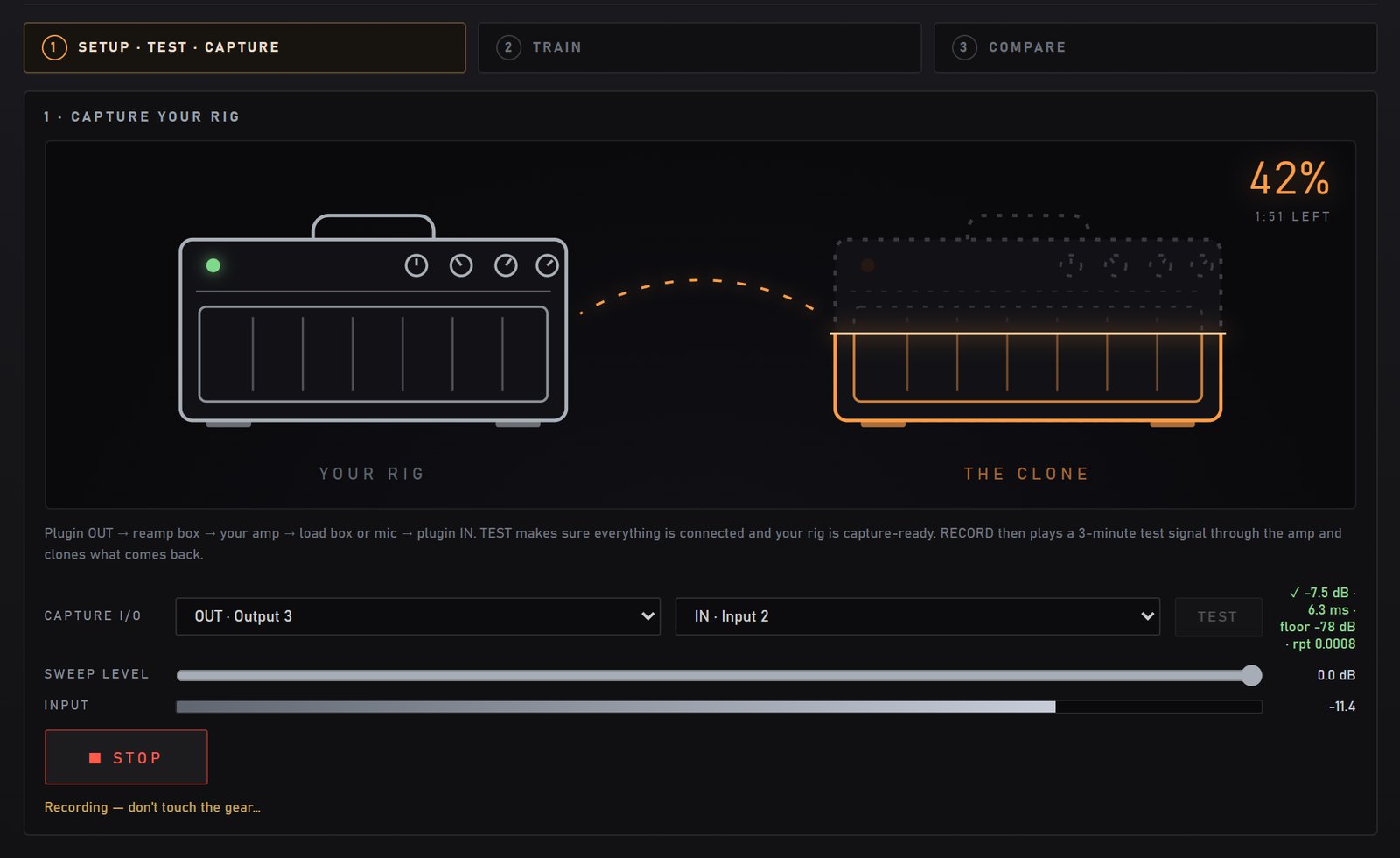Click the 0.0 dB sweep level value
The image size is (1400, 858).
(1336, 675)
